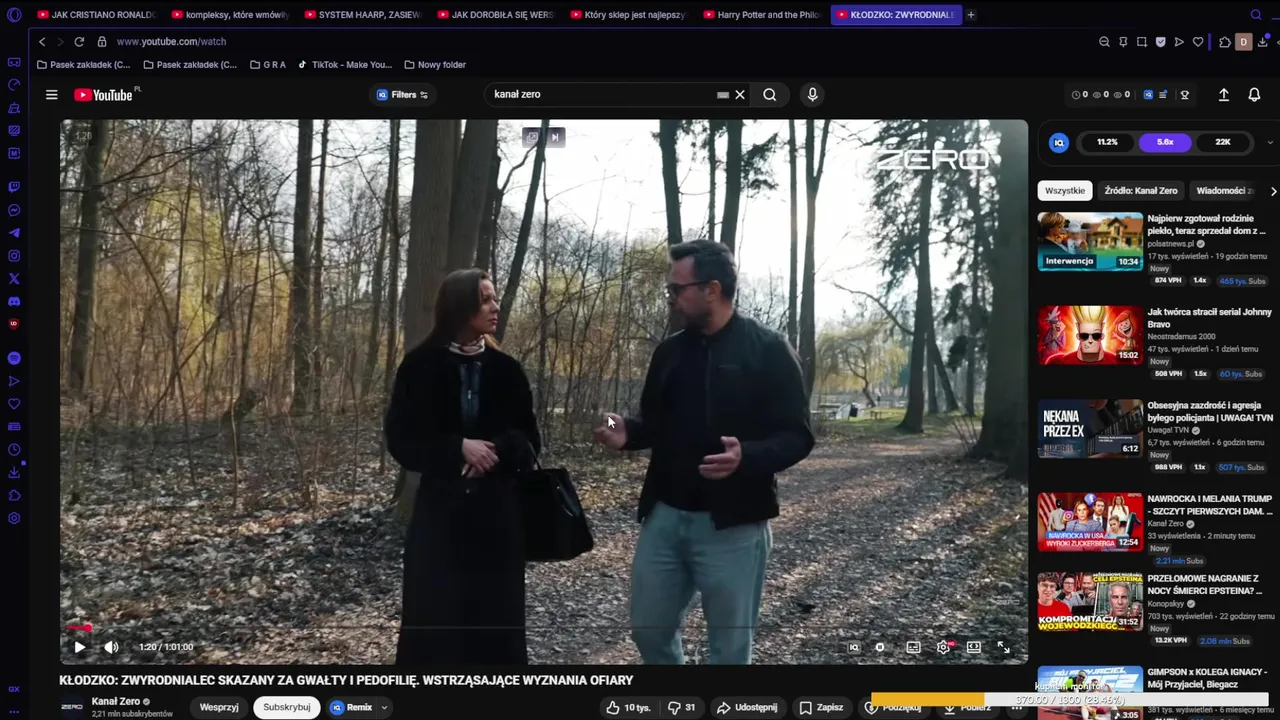The width and height of the screenshot is (1280, 720).
Task: Open a new browser tab with plus
Action: click(970, 15)
